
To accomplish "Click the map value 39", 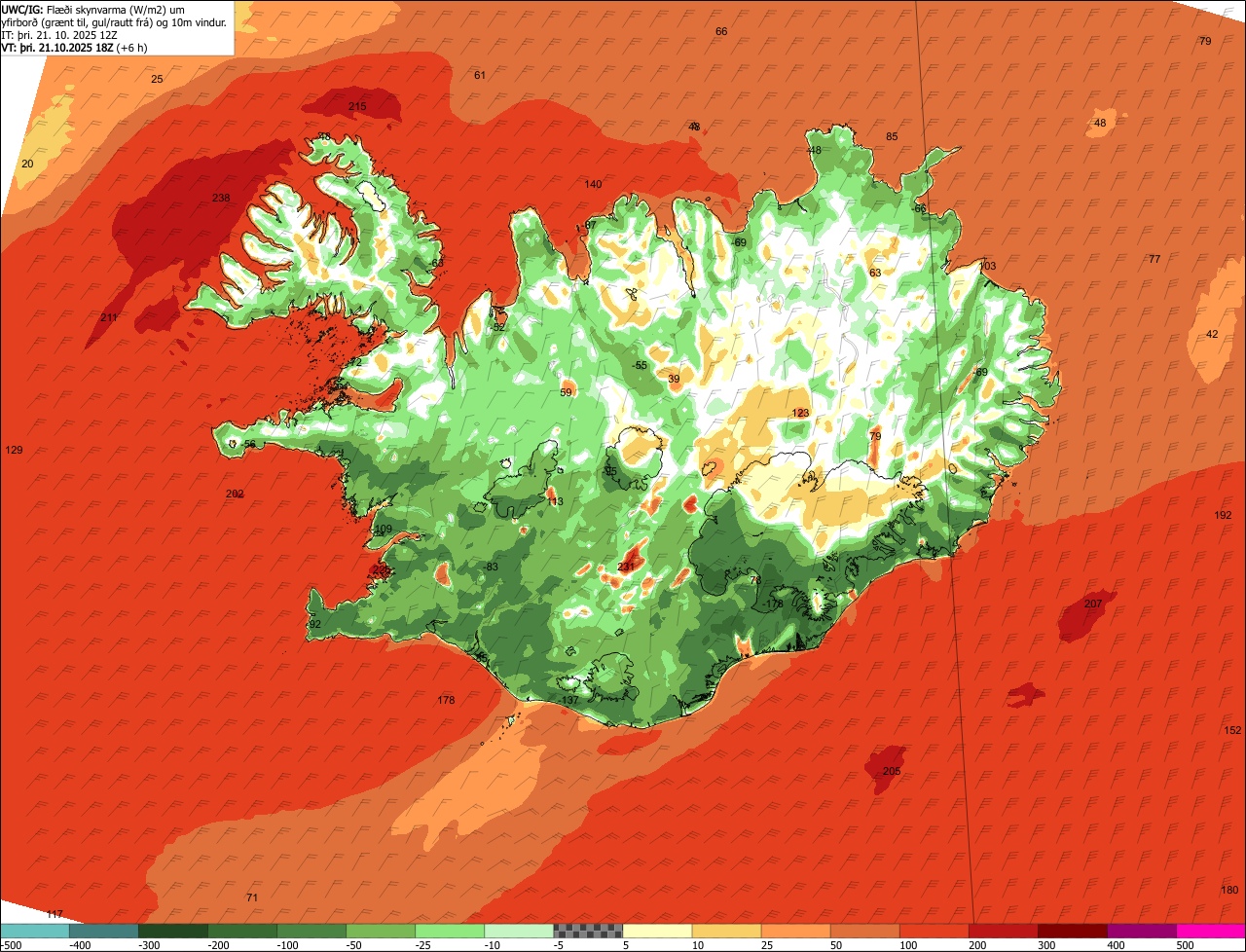I will [674, 380].
